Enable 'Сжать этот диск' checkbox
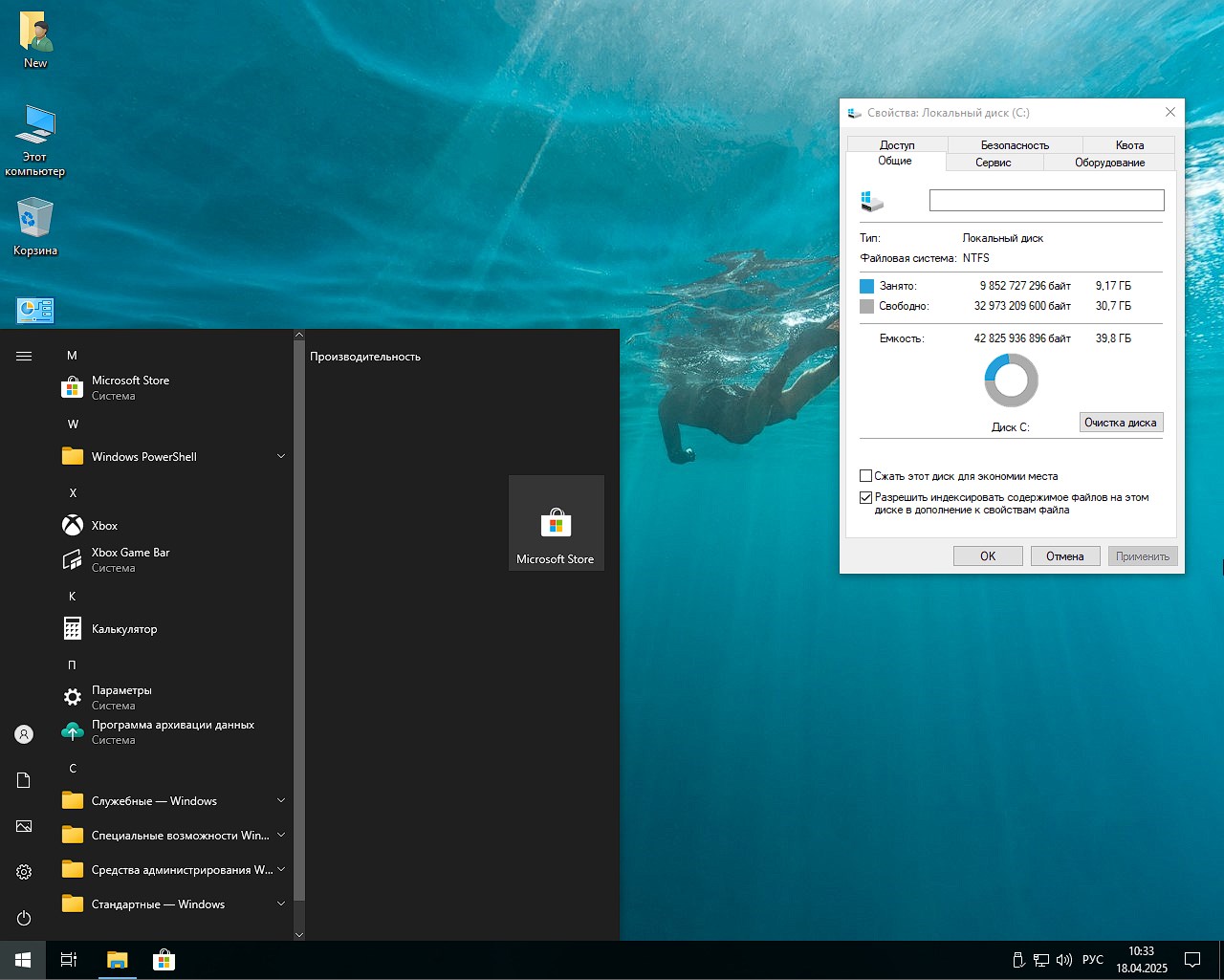 click(x=866, y=476)
